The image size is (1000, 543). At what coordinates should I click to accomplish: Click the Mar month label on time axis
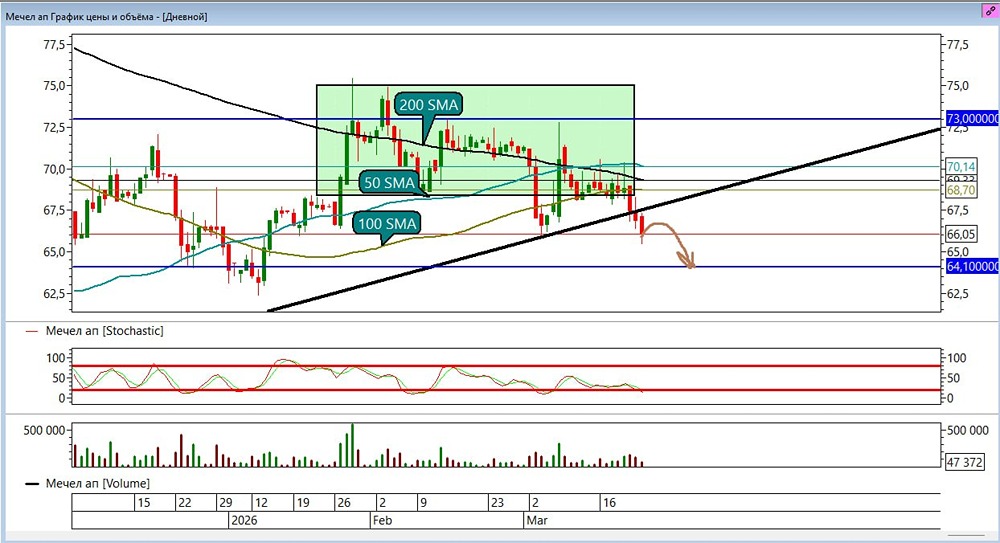(x=537, y=520)
